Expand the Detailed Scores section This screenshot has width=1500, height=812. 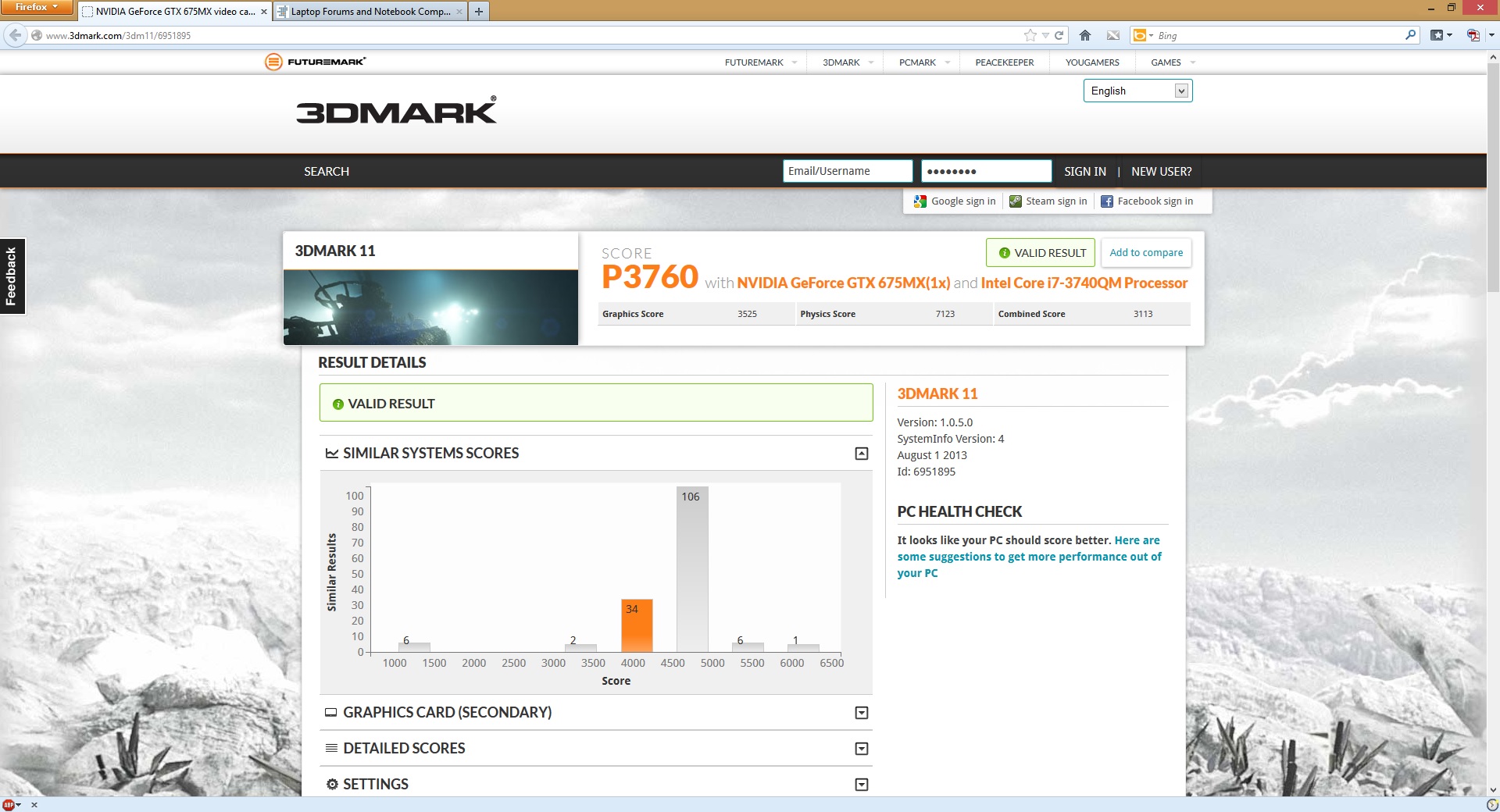[862, 749]
